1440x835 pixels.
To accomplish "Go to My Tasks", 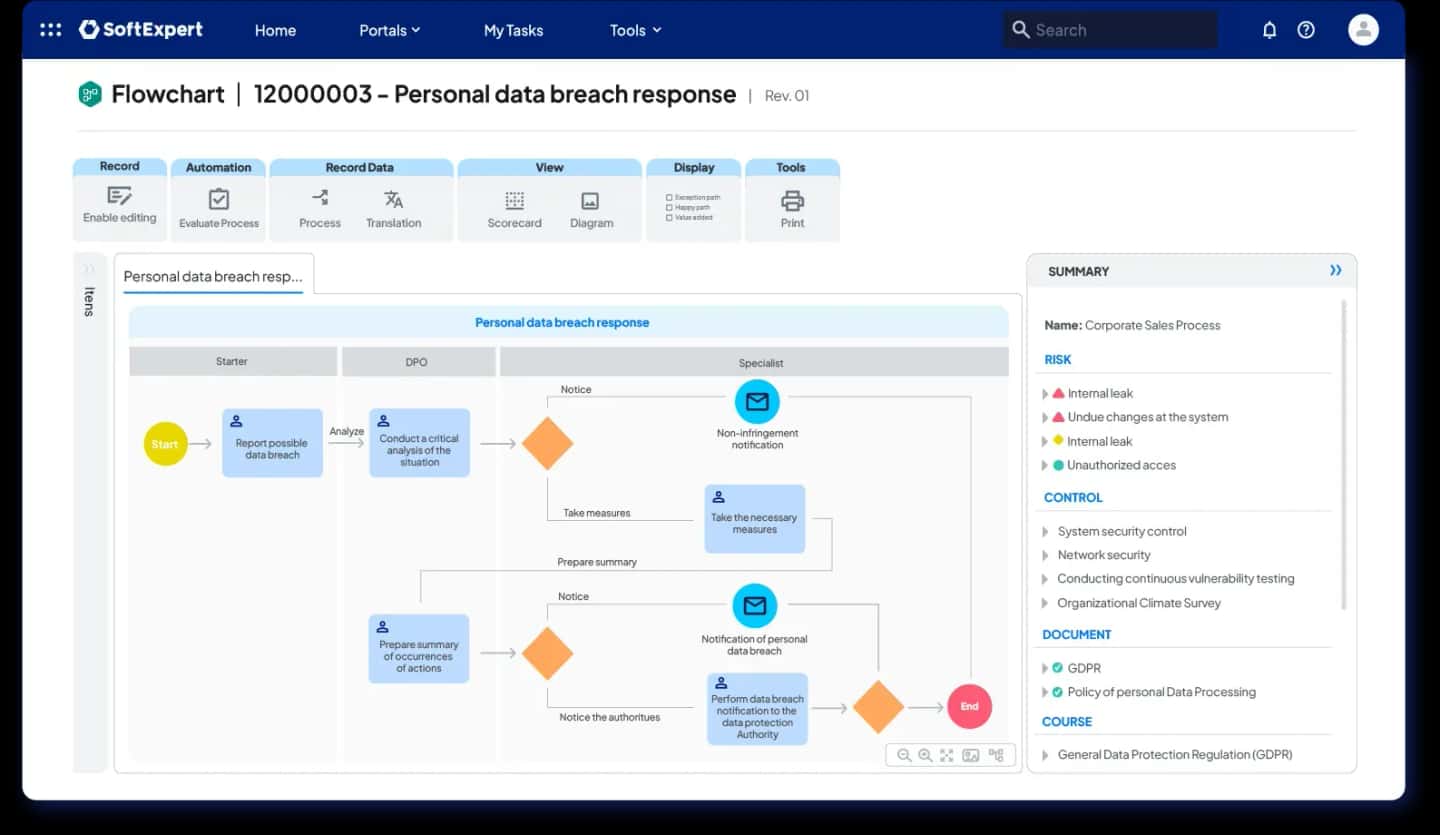I will tap(513, 30).
